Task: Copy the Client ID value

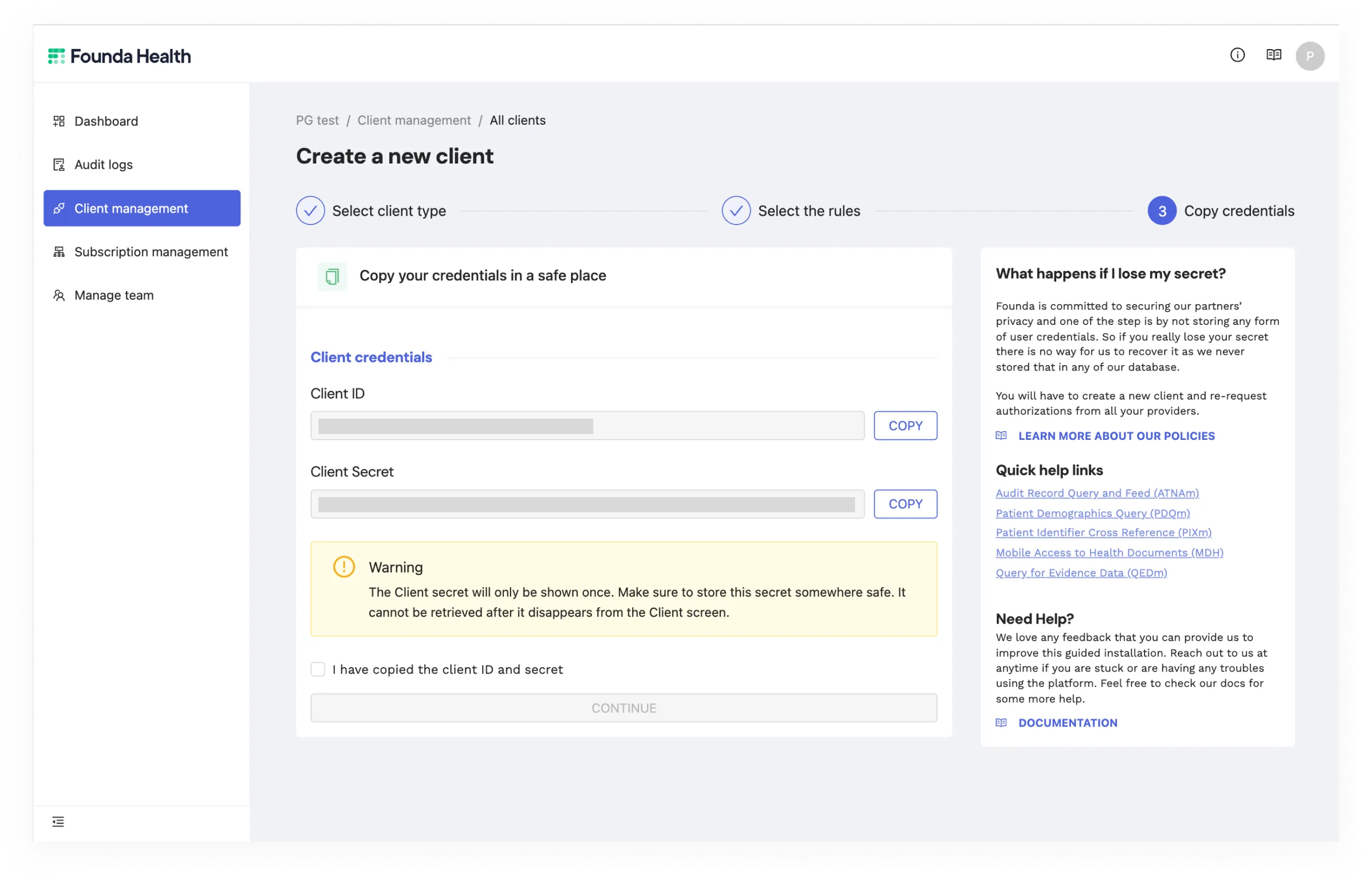Action: click(x=905, y=426)
